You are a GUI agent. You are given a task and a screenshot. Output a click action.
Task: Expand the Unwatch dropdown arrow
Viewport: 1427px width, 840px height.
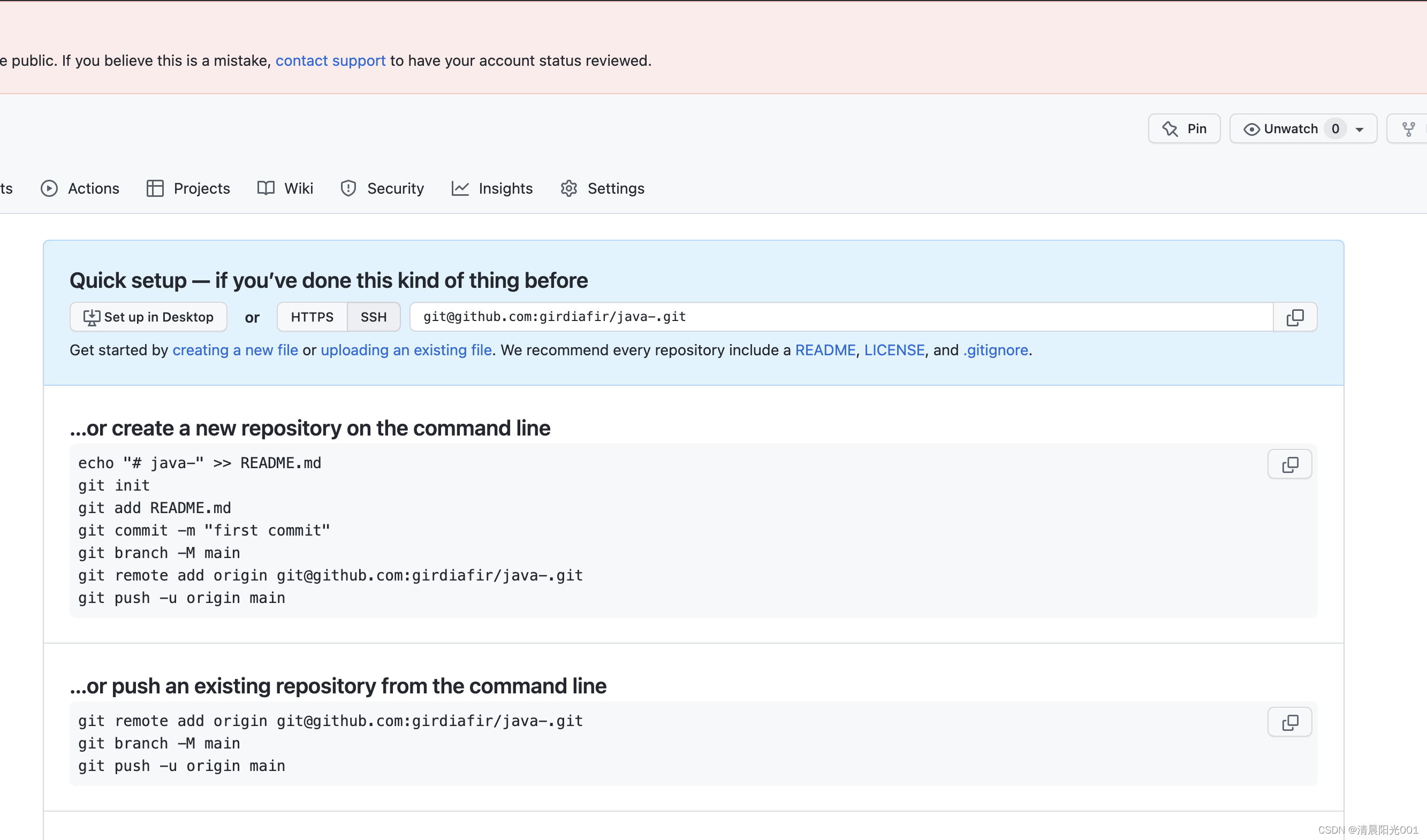1360,129
